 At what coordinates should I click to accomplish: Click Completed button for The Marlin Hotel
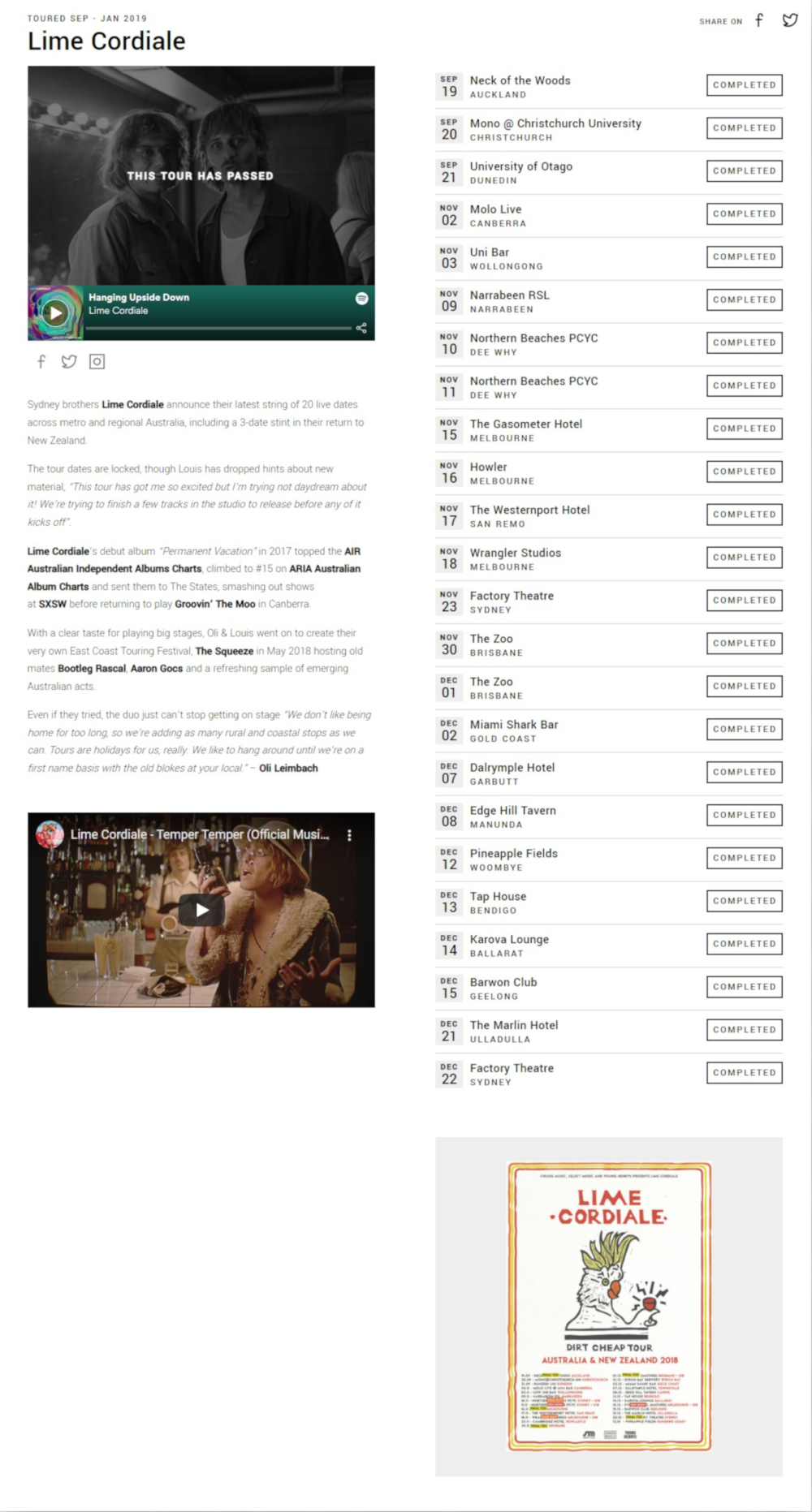(744, 1030)
